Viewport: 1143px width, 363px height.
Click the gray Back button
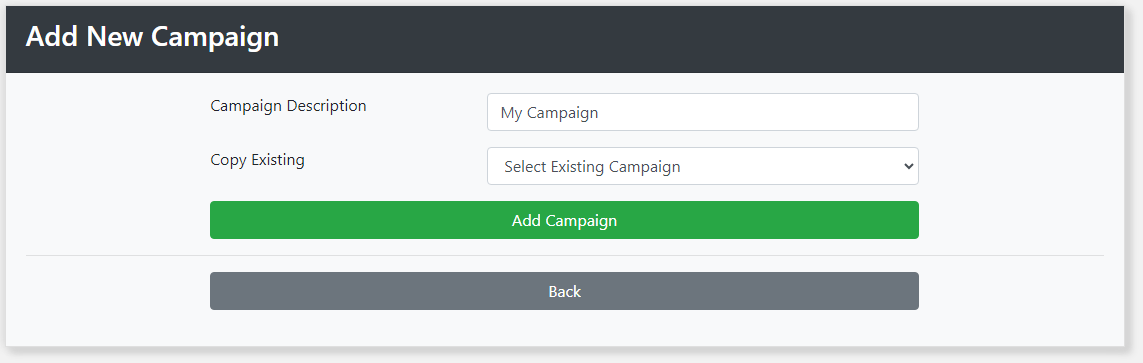click(564, 291)
